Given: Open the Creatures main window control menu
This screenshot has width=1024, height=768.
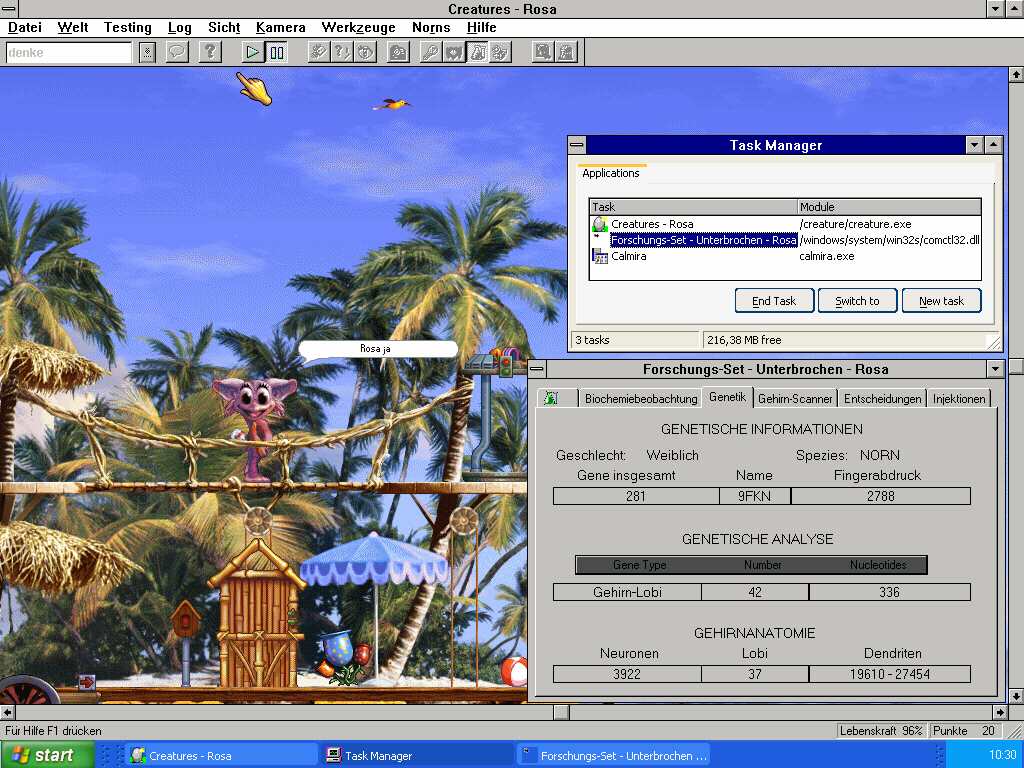Looking at the screenshot, I should tap(9, 9).
